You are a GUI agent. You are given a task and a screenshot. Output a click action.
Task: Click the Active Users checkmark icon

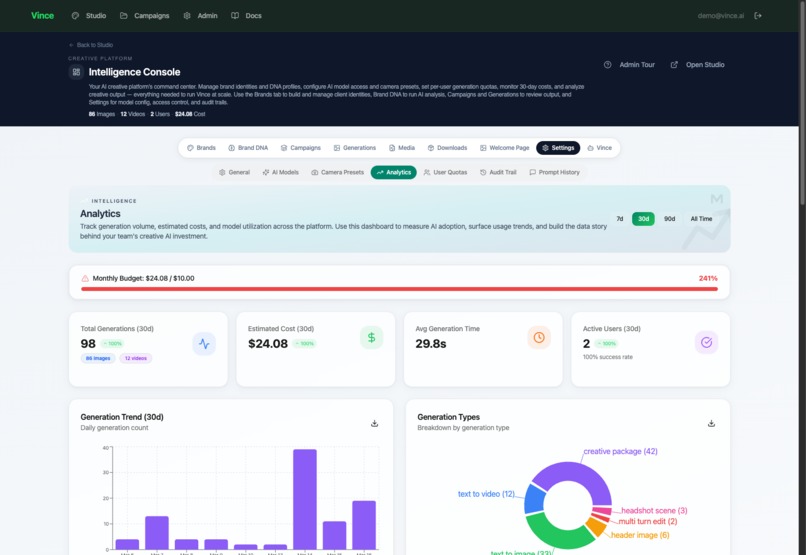pyautogui.click(x=706, y=342)
